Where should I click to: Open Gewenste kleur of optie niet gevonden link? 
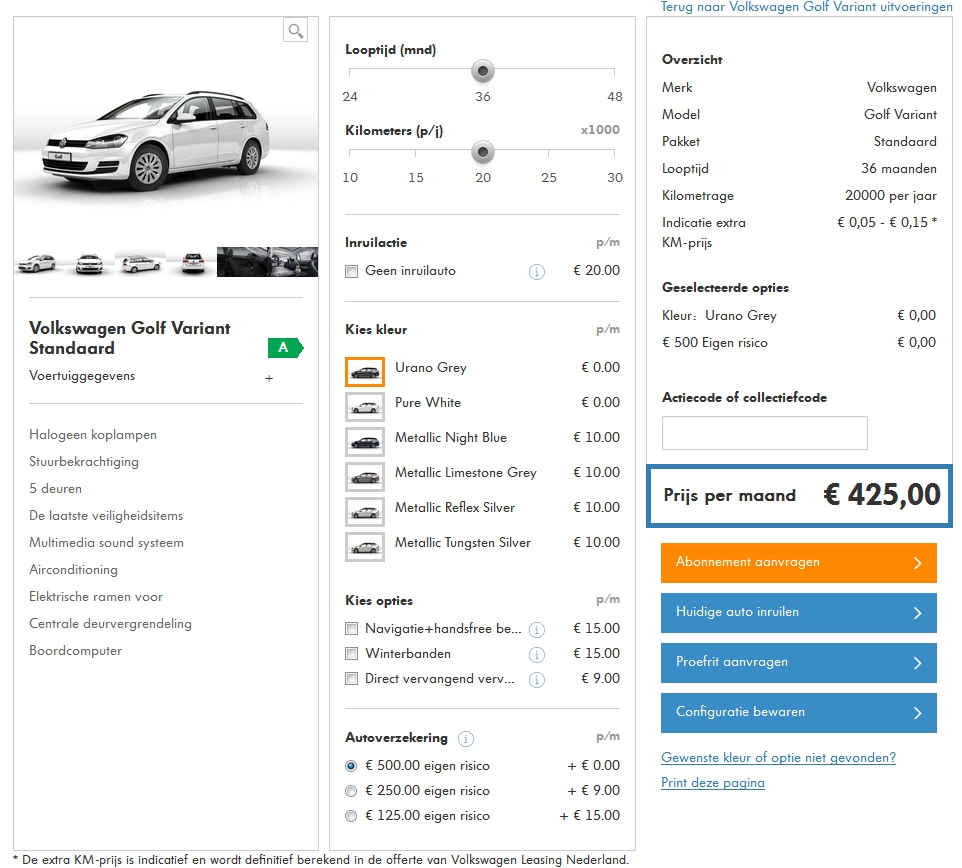pyautogui.click(x=779, y=758)
